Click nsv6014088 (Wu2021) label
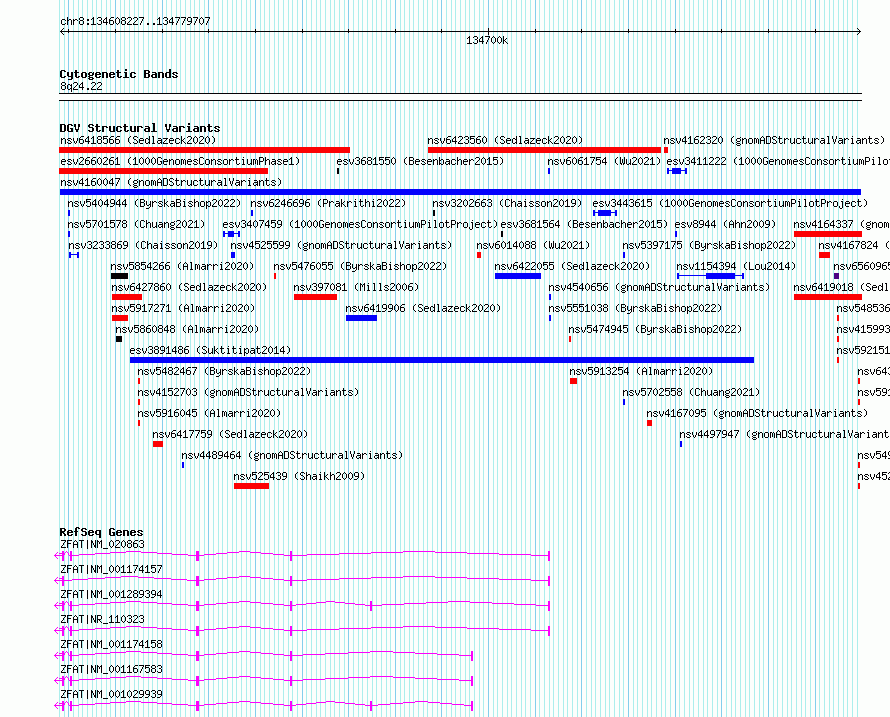Viewport: 890px width, 717px height. [x=533, y=245]
